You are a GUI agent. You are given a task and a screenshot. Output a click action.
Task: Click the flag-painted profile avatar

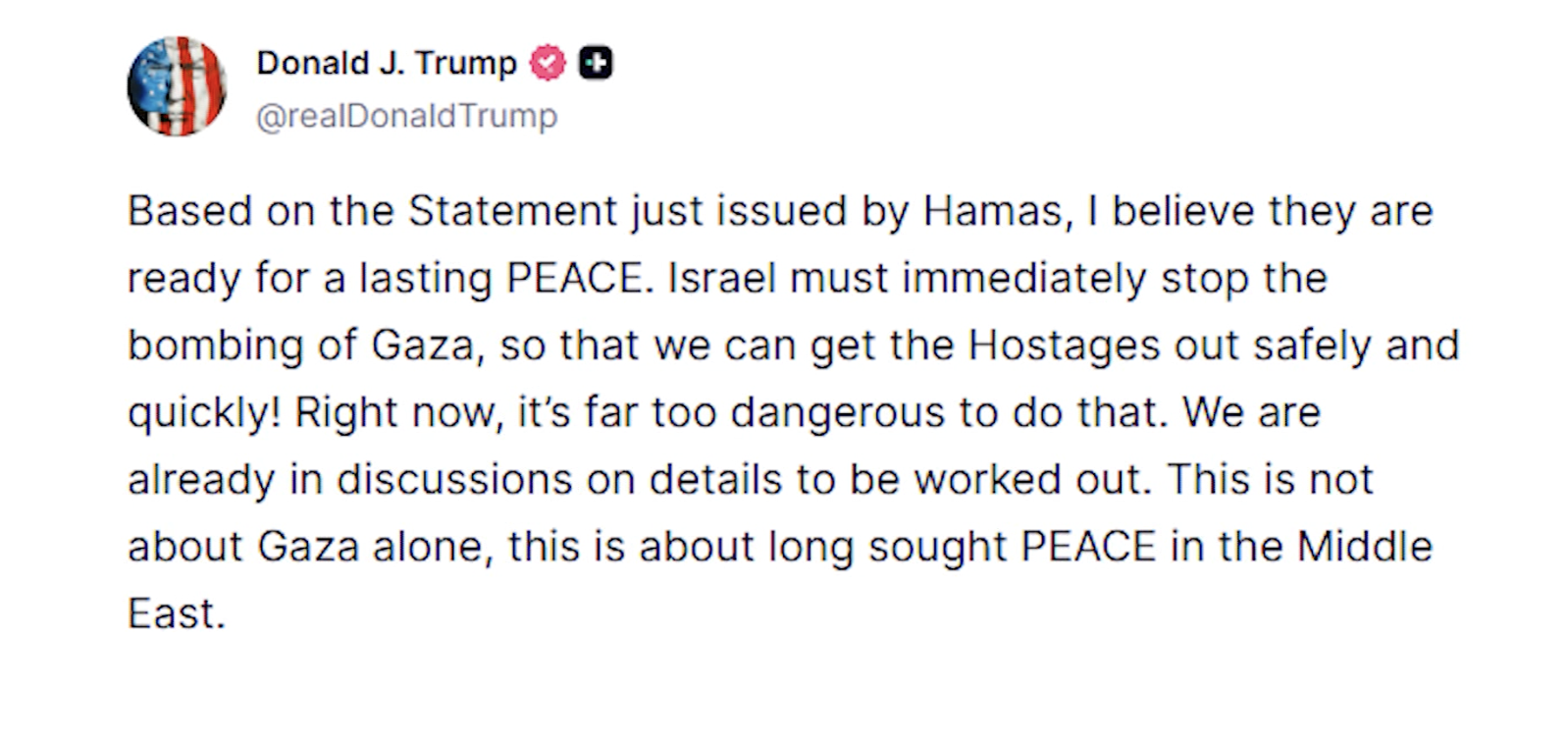pyautogui.click(x=177, y=86)
